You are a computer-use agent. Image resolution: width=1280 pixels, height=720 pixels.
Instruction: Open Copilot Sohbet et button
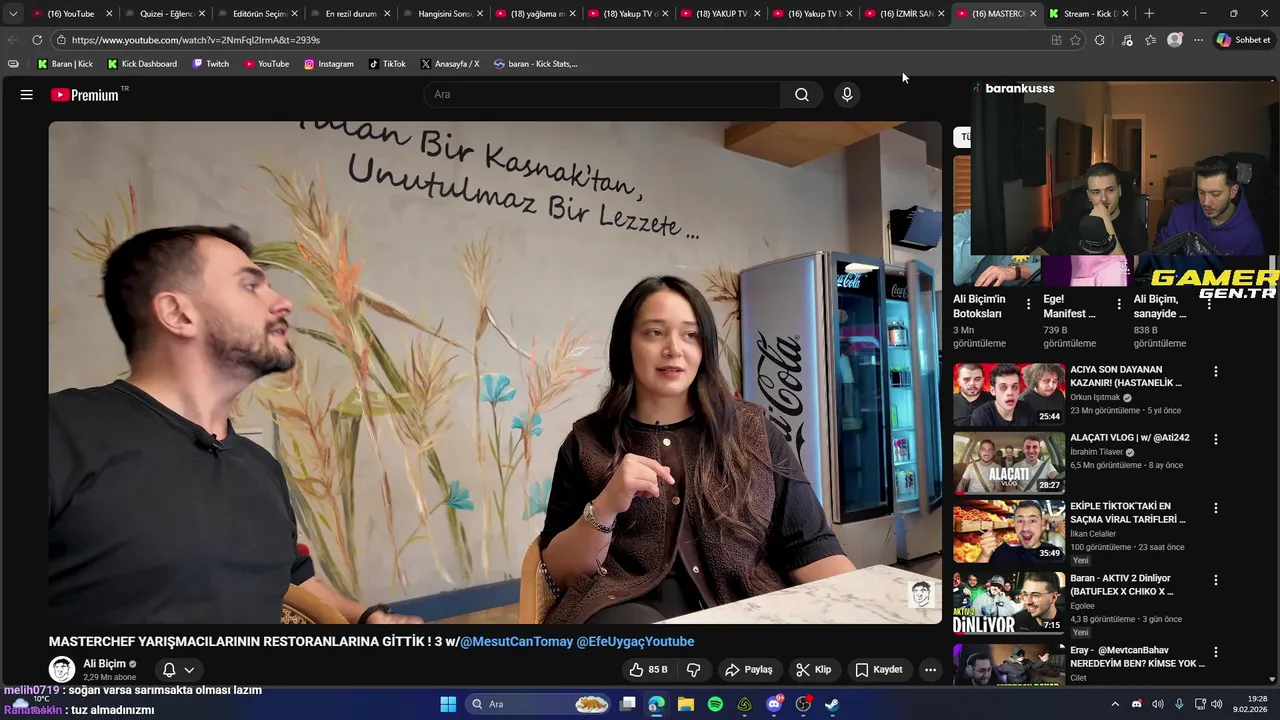click(1243, 40)
